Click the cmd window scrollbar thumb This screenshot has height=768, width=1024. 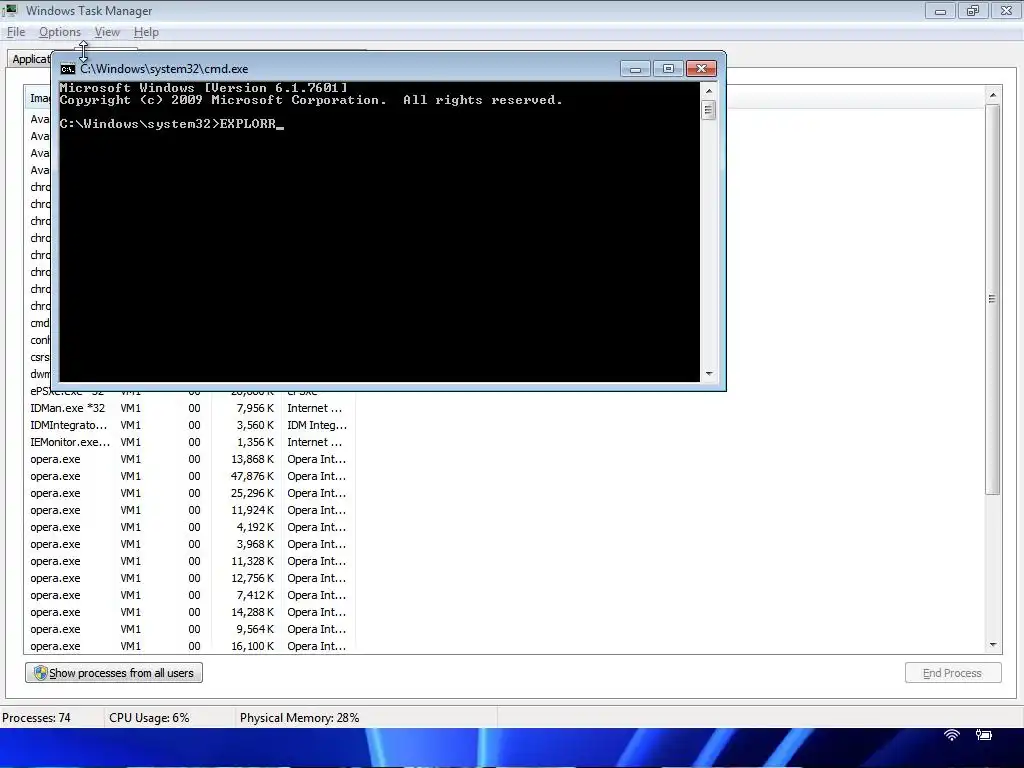tap(709, 110)
